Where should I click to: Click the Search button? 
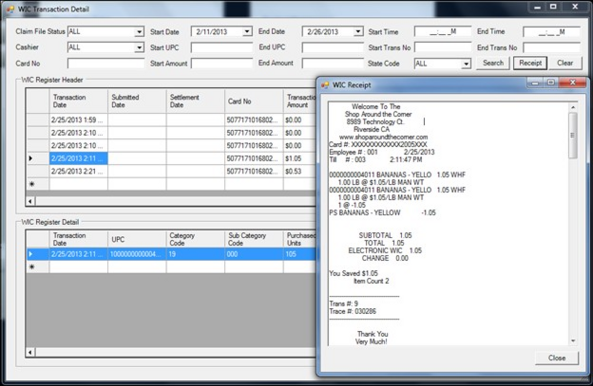tap(493, 63)
